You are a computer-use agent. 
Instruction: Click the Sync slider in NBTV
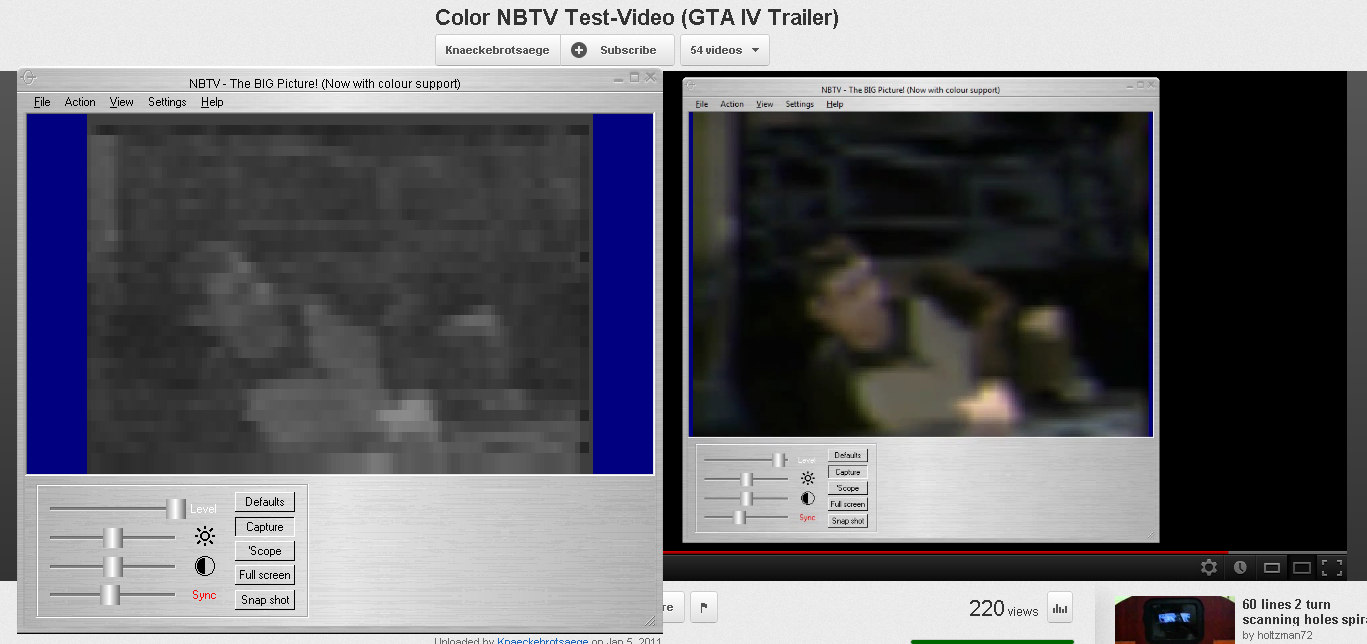[112, 595]
